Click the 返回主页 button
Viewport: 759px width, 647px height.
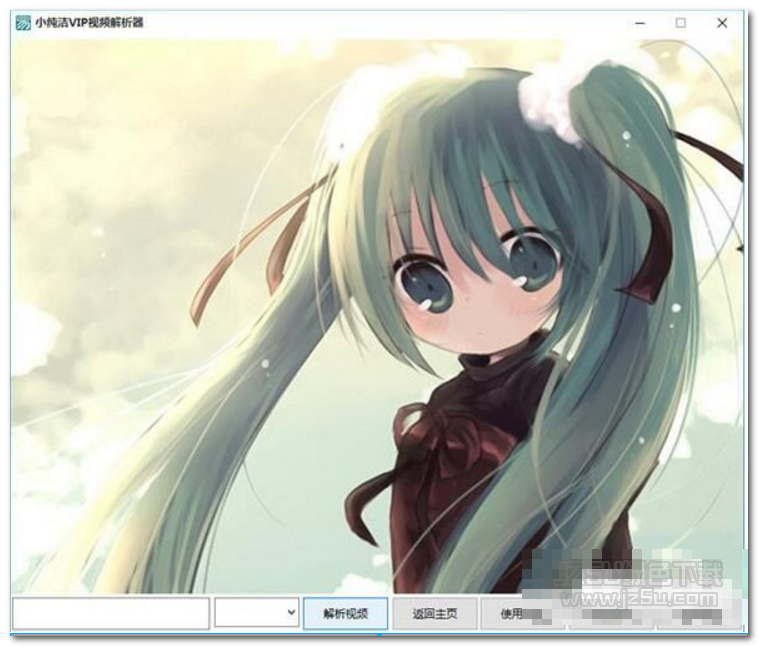(x=435, y=614)
